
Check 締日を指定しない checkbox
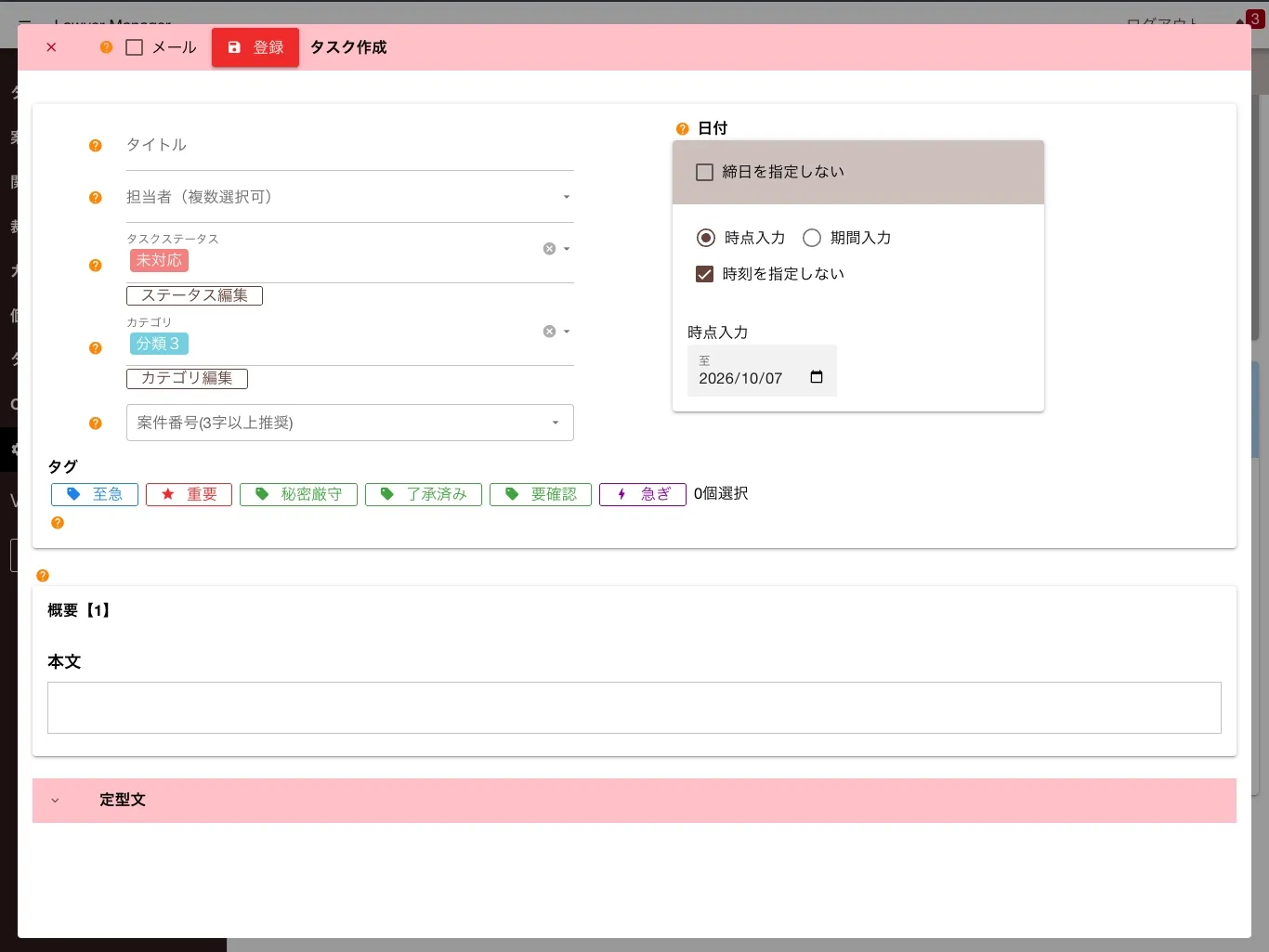coord(704,172)
